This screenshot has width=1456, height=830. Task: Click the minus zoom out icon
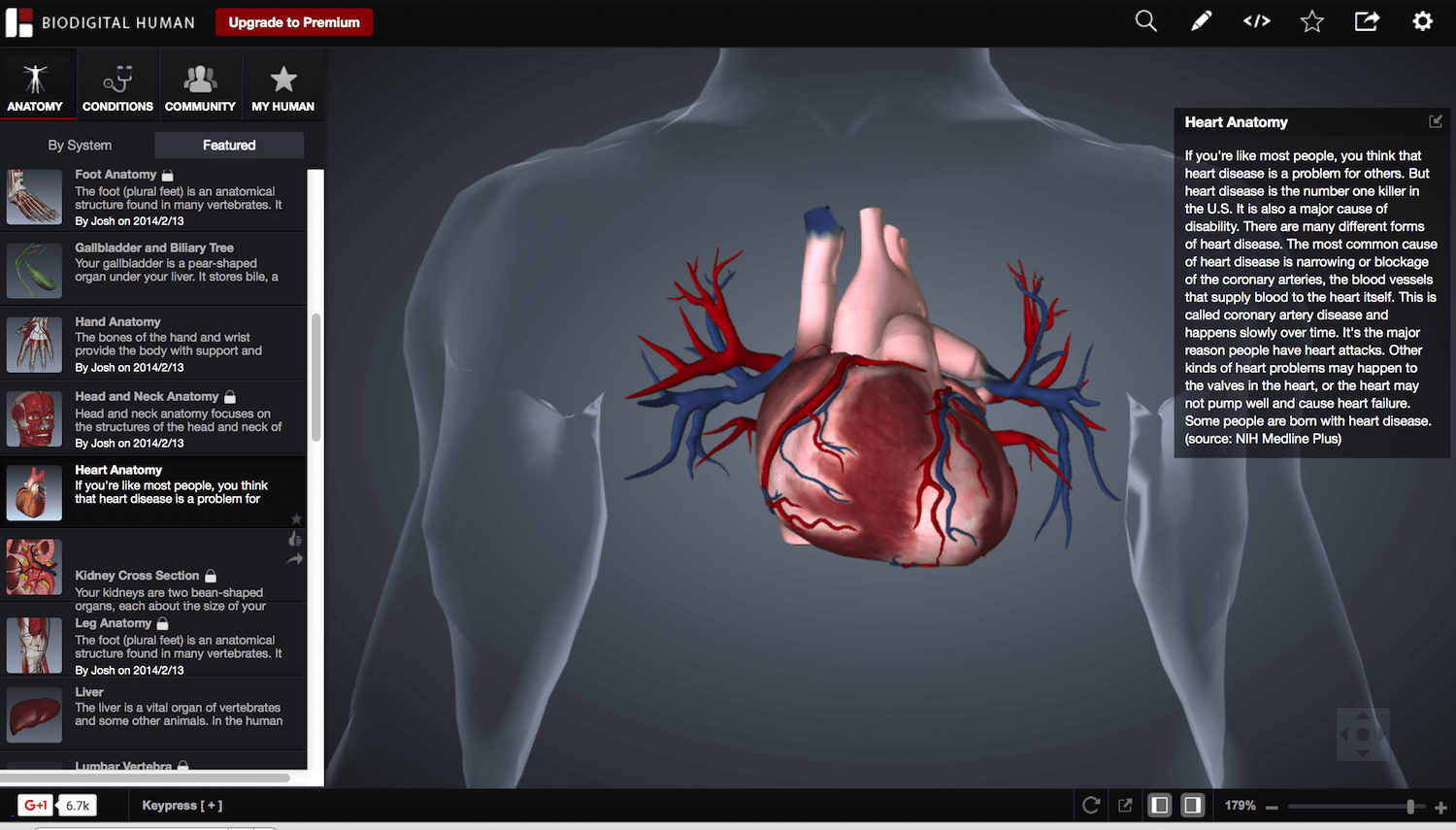point(1272,807)
